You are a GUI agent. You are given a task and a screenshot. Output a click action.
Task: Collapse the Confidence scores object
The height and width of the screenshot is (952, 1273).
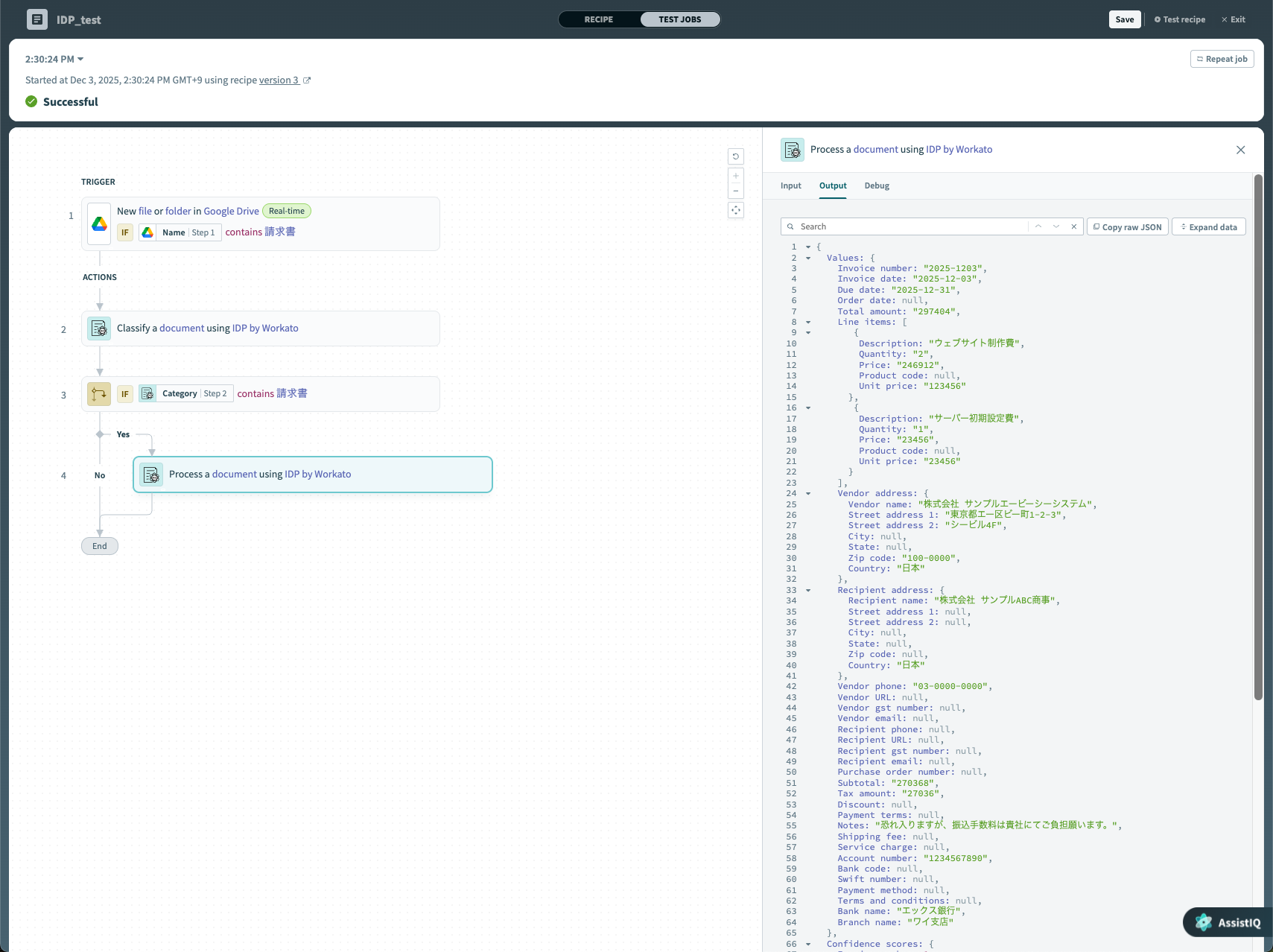(x=808, y=945)
